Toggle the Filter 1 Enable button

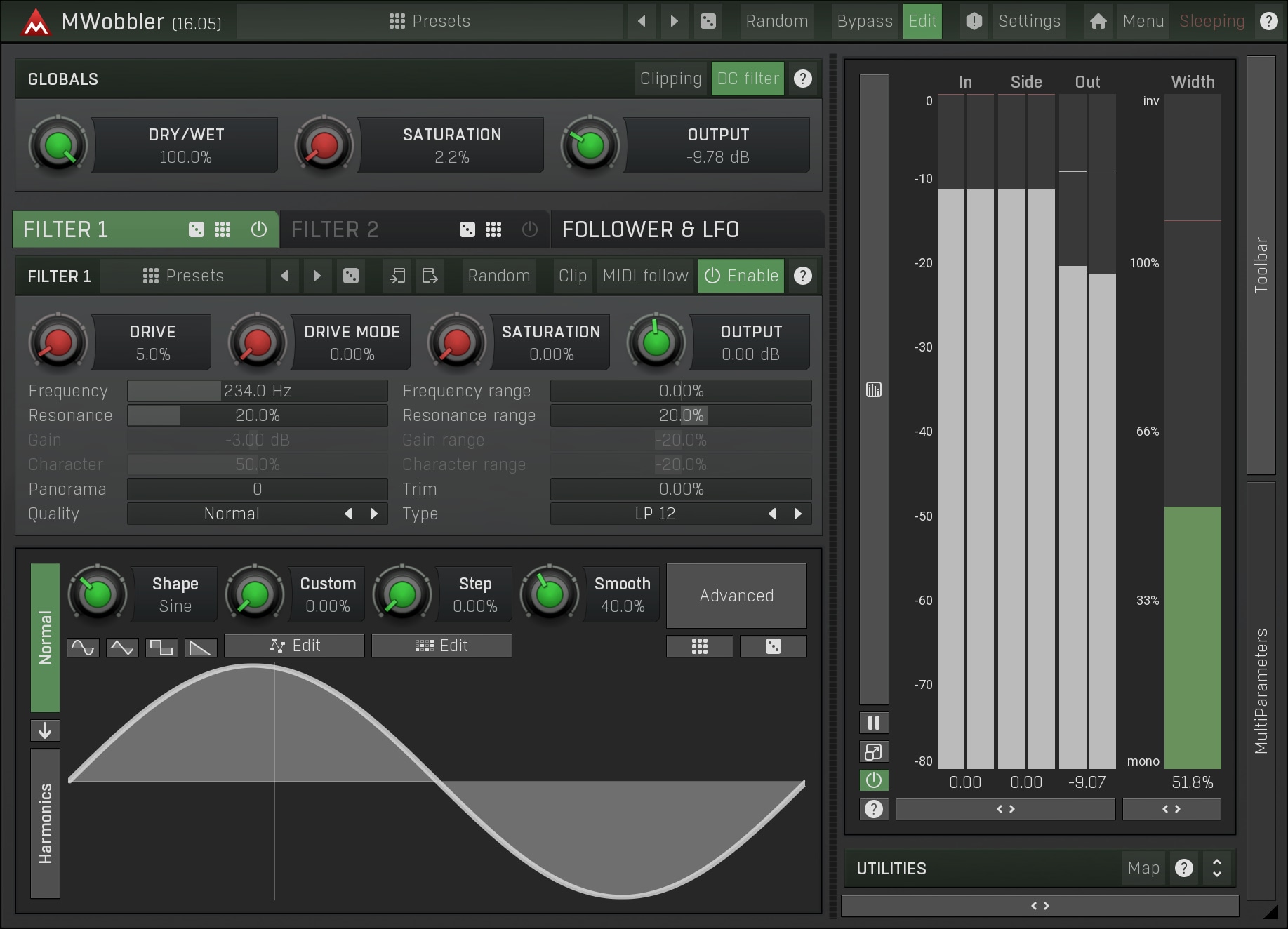click(x=741, y=276)
